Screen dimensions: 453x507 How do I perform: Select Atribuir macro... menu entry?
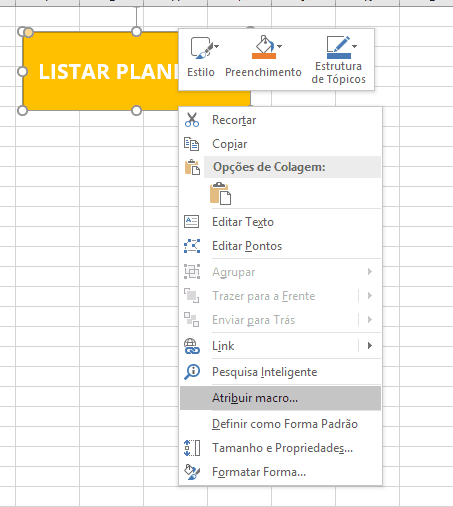(280, 398)
